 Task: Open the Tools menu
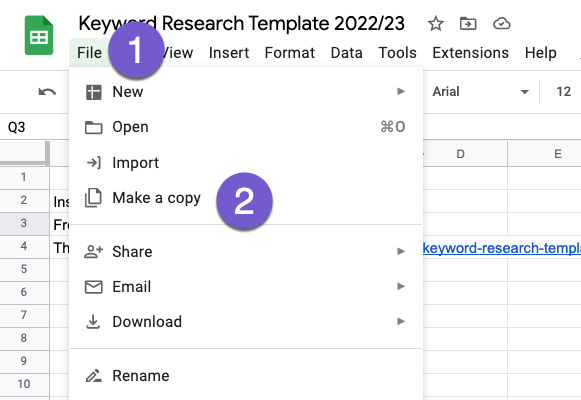tap(397, 53)
